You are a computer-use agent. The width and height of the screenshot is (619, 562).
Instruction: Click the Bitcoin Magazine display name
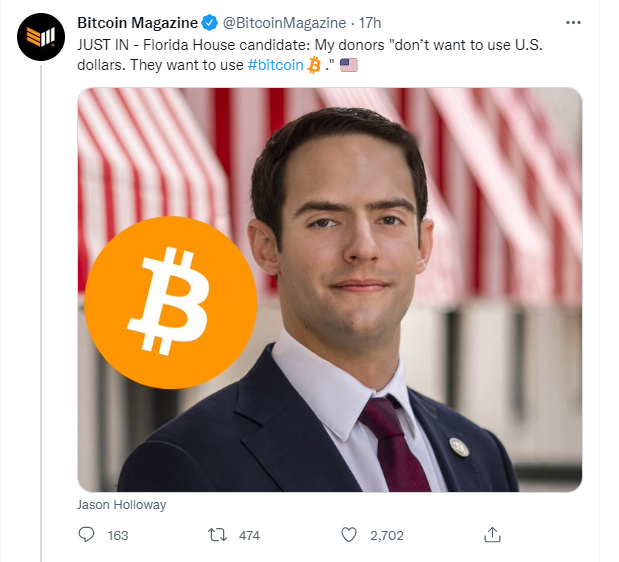[137, 23]
